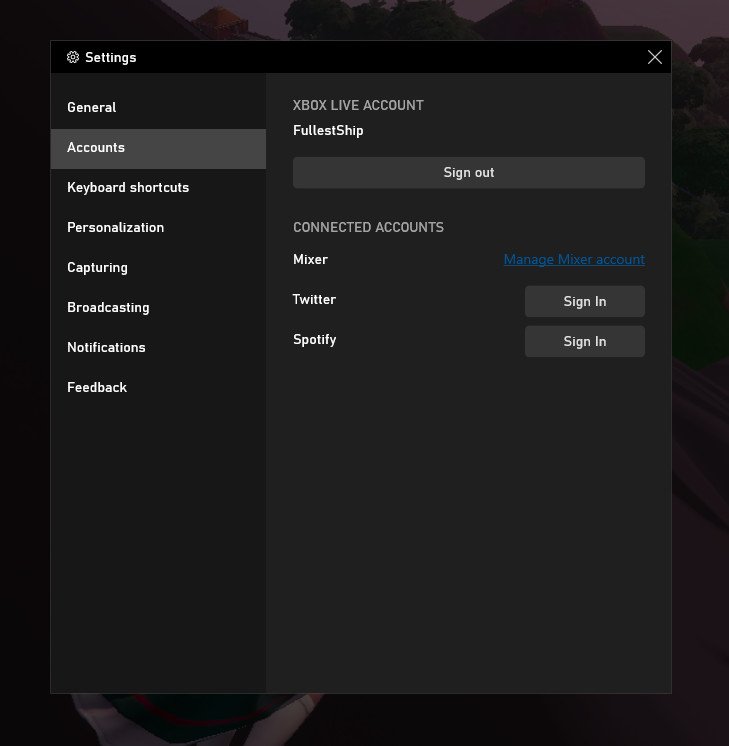Open the Feedback section
The image size is (729, 746).
click(x=158, y=387)
